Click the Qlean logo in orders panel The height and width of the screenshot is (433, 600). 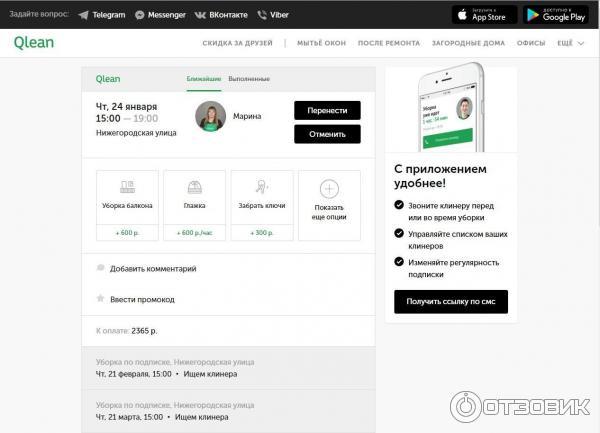[108, 79]
